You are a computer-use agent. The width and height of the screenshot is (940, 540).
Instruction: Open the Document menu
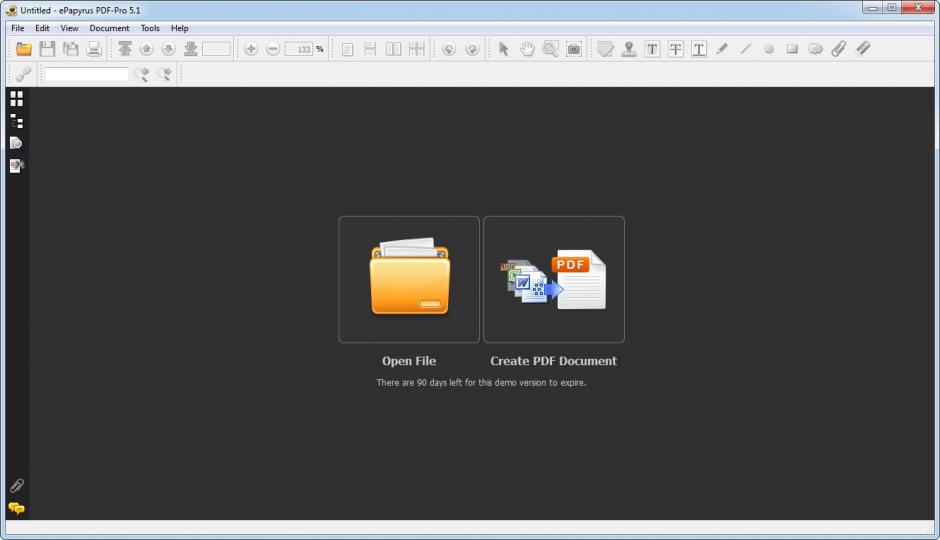pos(109,28)
